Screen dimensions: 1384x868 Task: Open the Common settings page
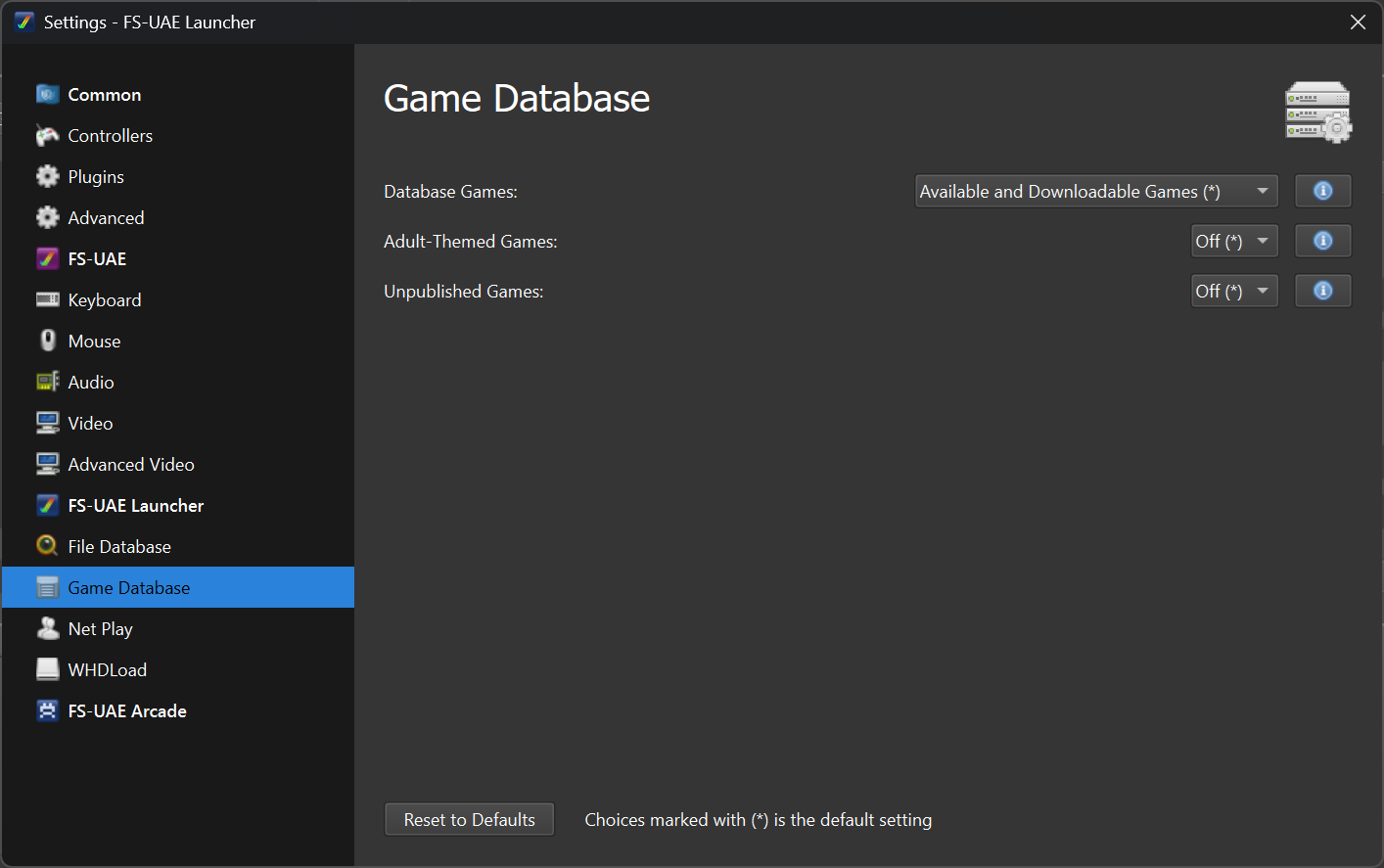(x=178, y=94)
